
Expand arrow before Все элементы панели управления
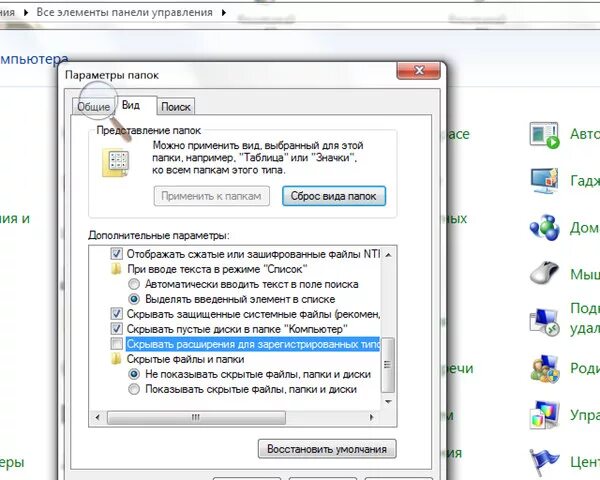pos(26,13)
